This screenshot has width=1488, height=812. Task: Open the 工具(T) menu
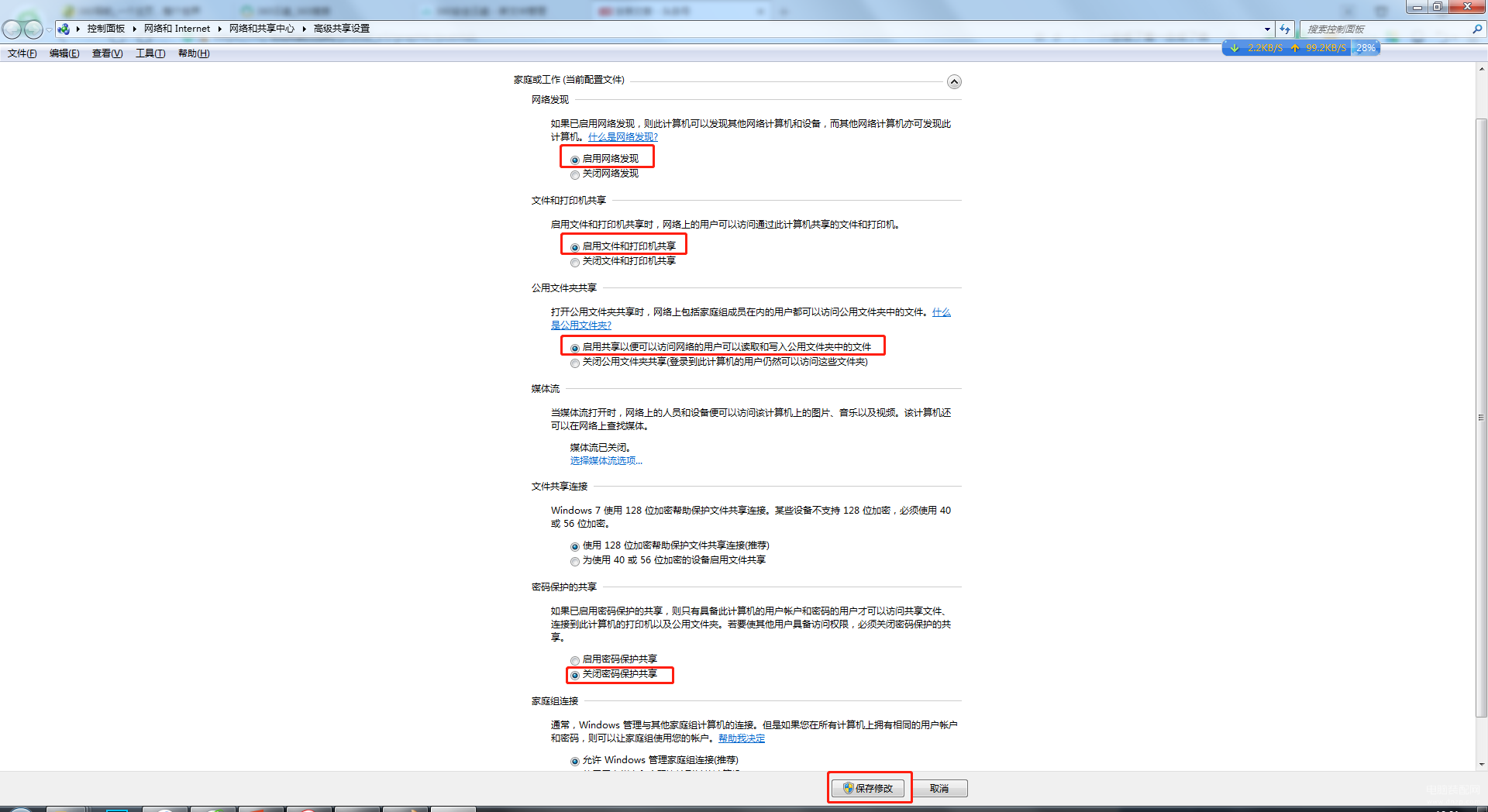[150, 53]
